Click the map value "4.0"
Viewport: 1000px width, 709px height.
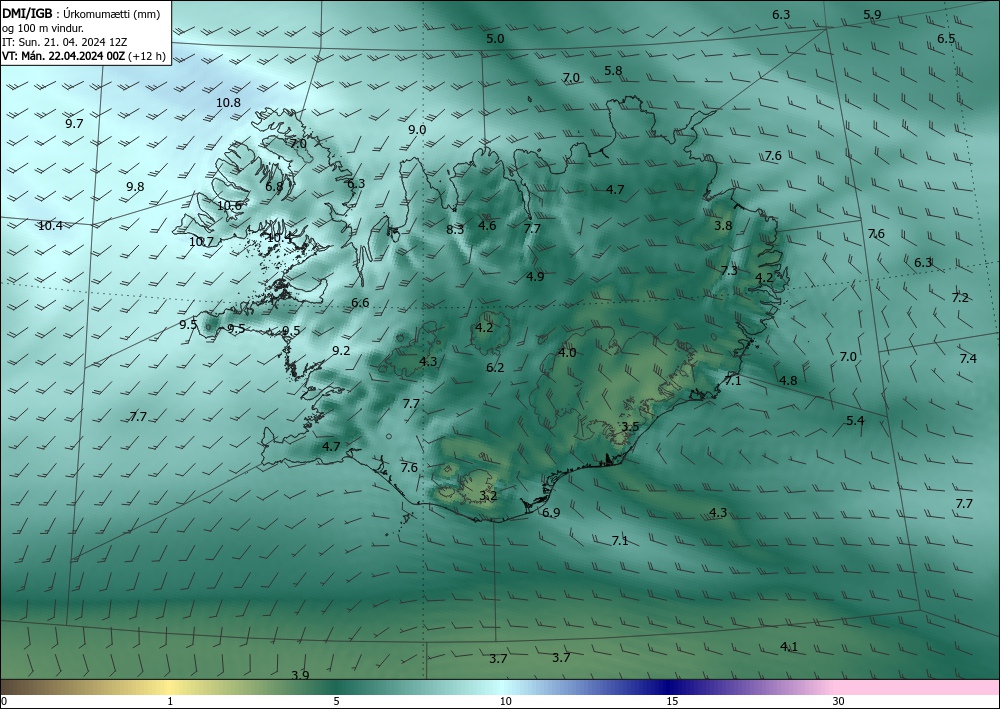(x=566, y=353)
